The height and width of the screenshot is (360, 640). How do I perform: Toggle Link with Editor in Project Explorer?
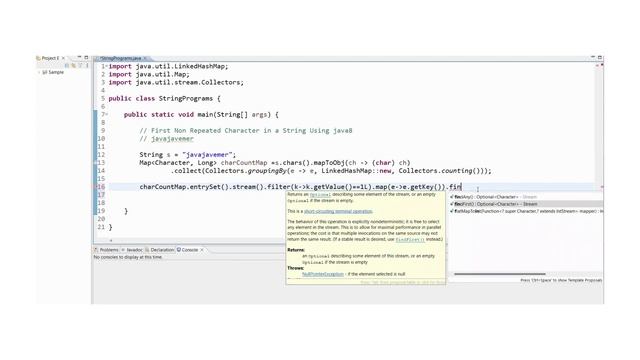[73, 65]
